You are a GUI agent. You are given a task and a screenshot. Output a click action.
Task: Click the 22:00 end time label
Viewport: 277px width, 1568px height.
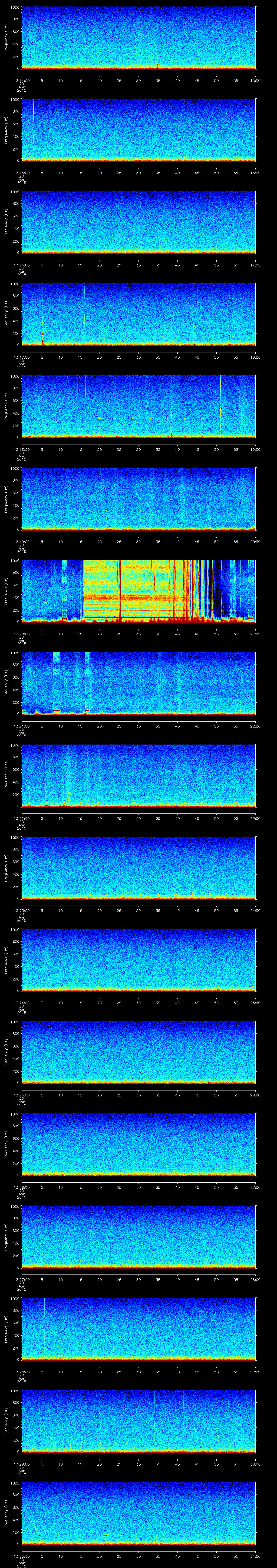click(x=256, y=726)
